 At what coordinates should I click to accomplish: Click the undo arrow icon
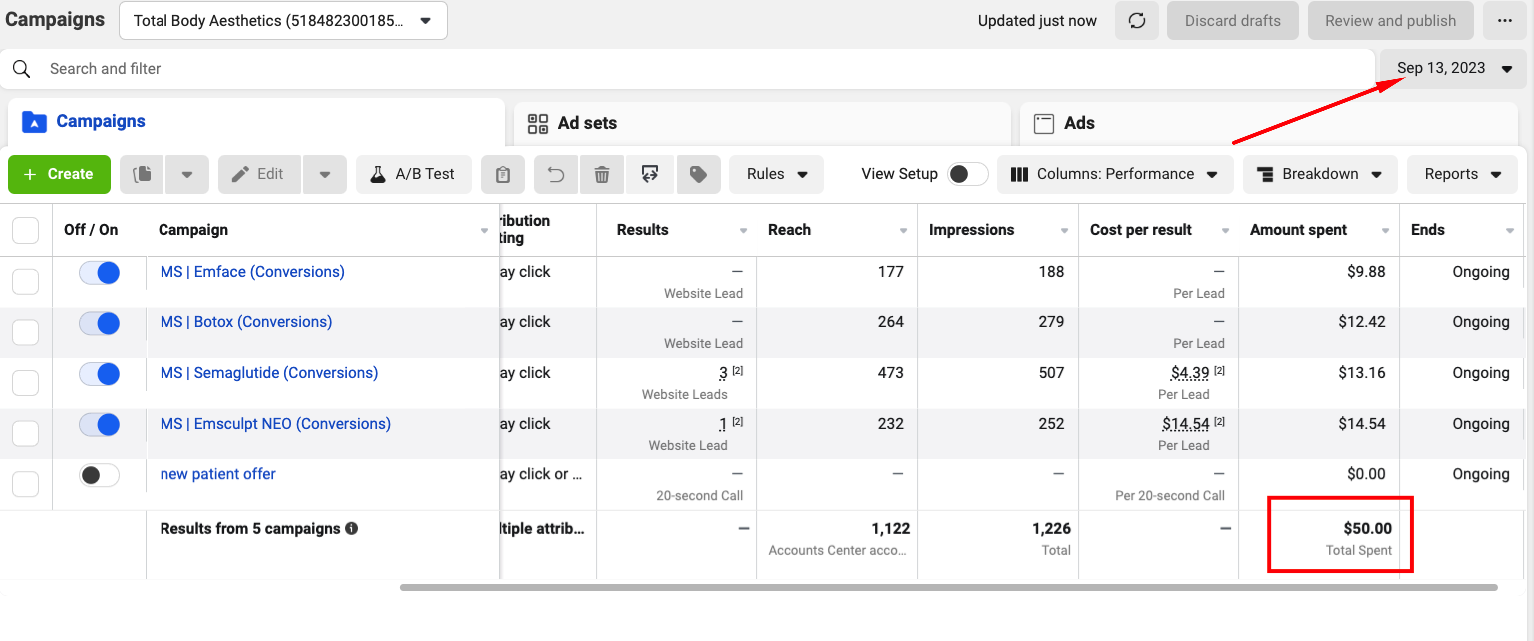coord(556,174)
